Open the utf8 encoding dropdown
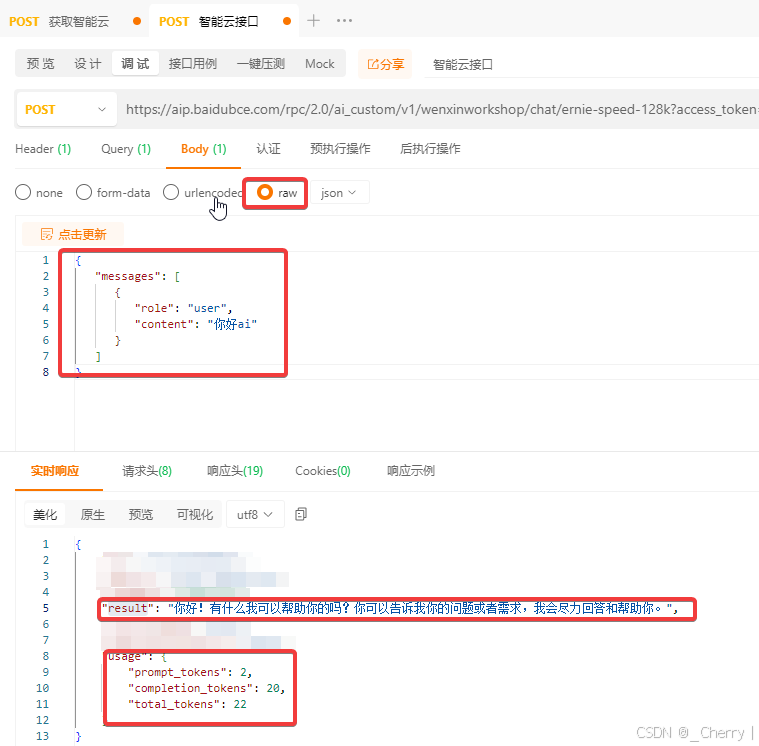Image resolution: width=759 pixels, height=746 pixels. coord(255,515)
